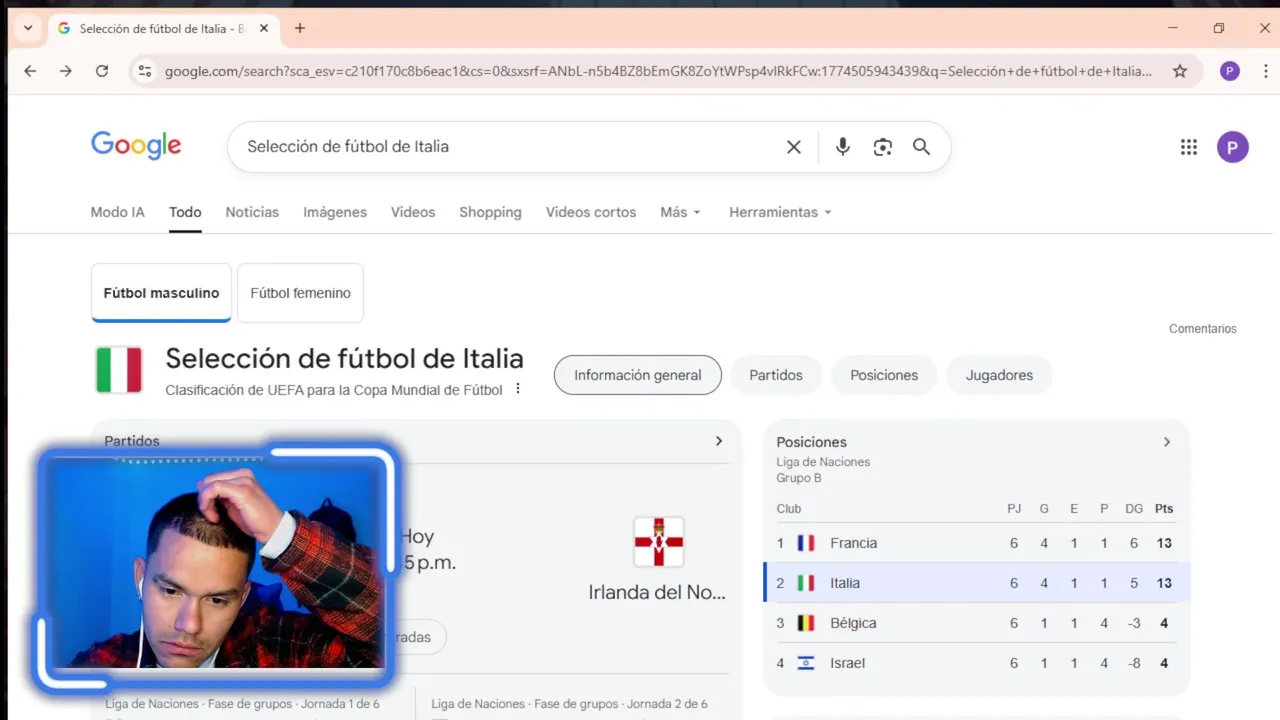Start voice search with microphone icon
Screen dimensions: 1280x720
click(x=843, y=147)
